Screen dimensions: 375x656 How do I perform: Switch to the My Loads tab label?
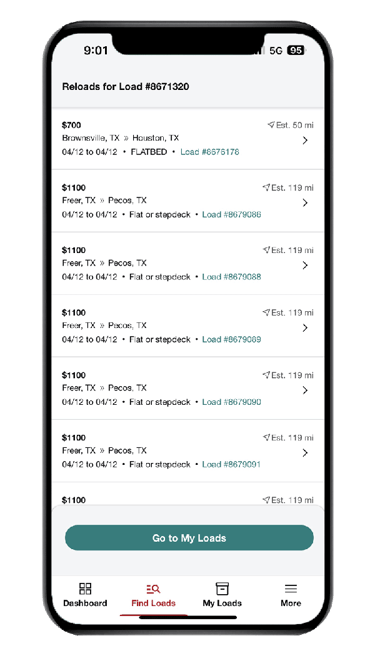pos(222,603)
